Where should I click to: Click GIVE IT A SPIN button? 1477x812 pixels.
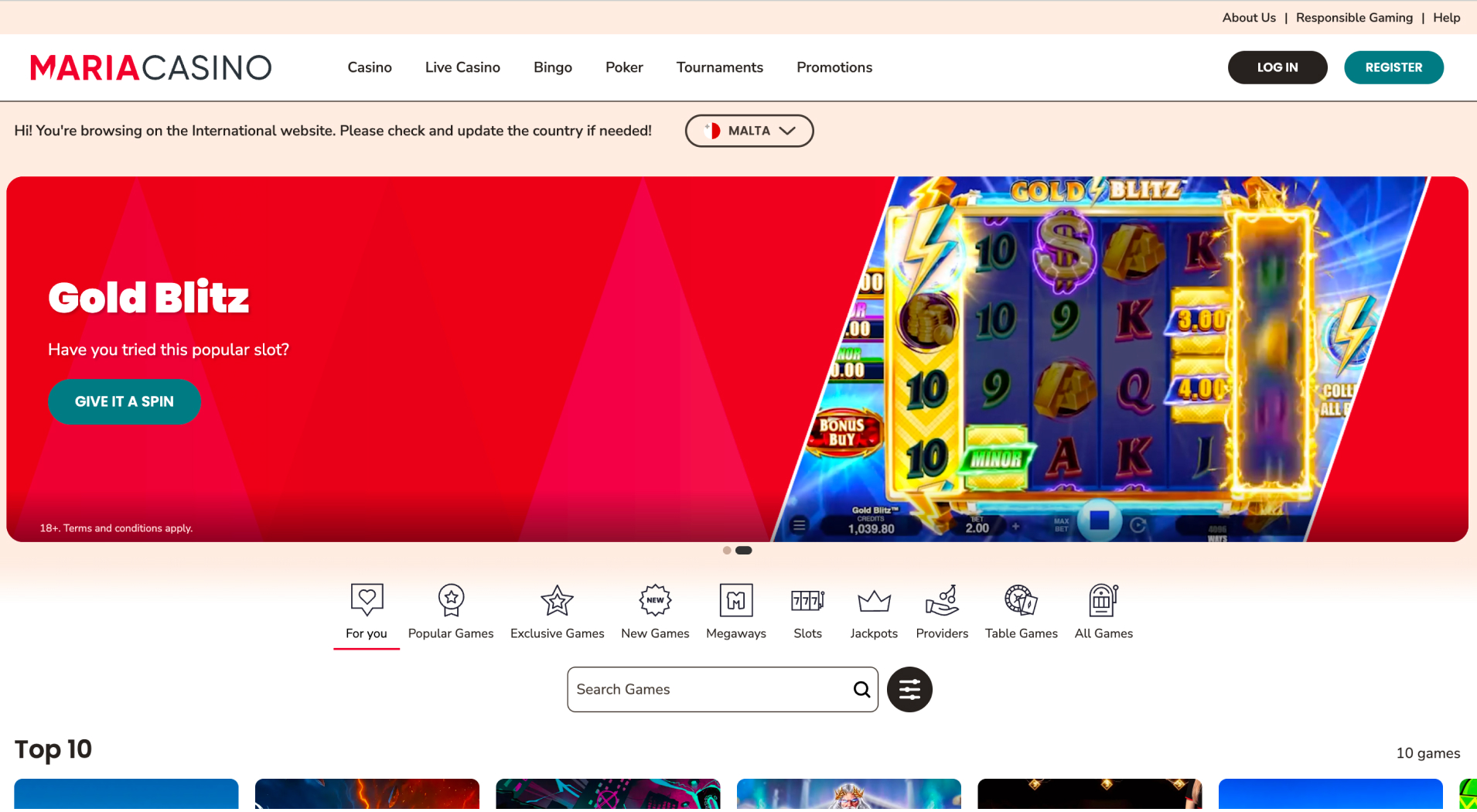click(125, 401)
